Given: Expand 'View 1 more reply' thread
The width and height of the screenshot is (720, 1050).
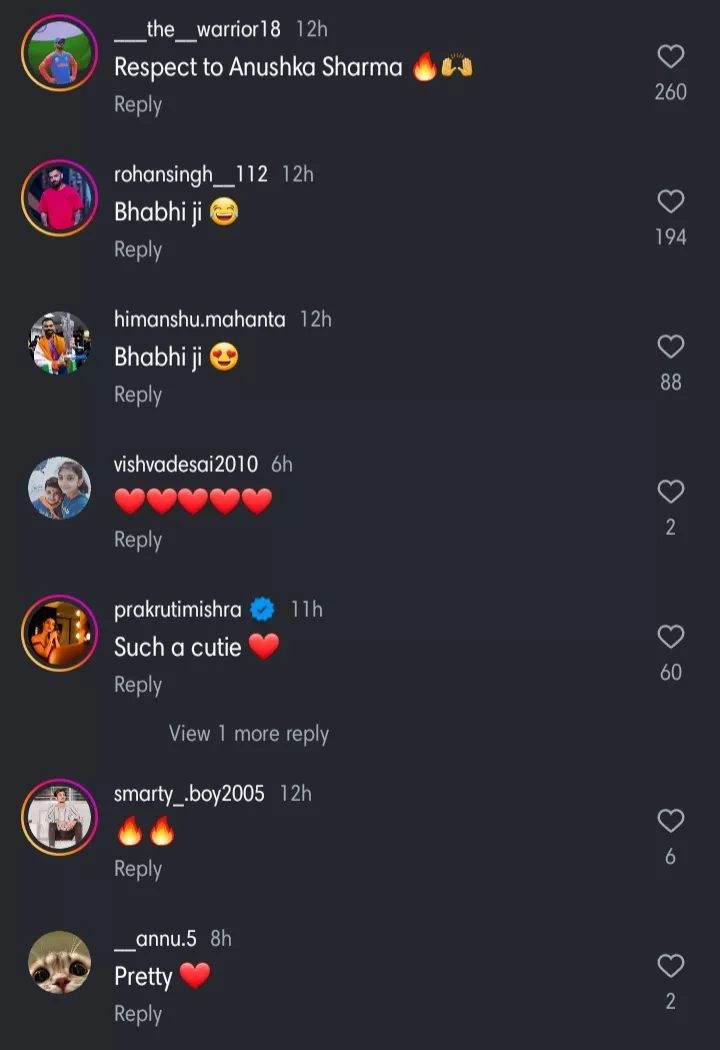Looking at the screenshot, I should click(x=249, y=734).
